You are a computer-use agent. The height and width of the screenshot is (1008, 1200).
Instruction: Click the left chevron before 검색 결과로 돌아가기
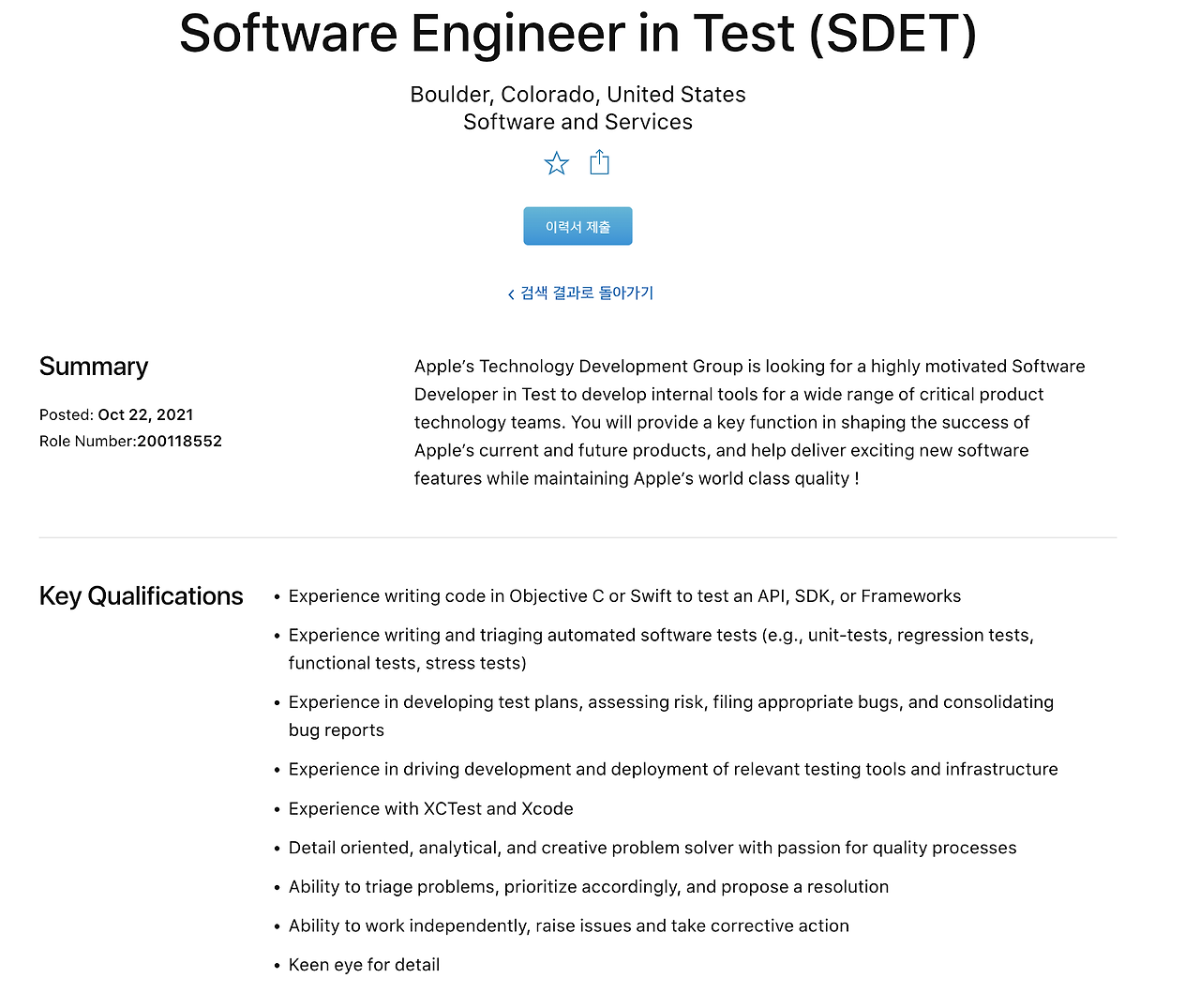(511, 294)
